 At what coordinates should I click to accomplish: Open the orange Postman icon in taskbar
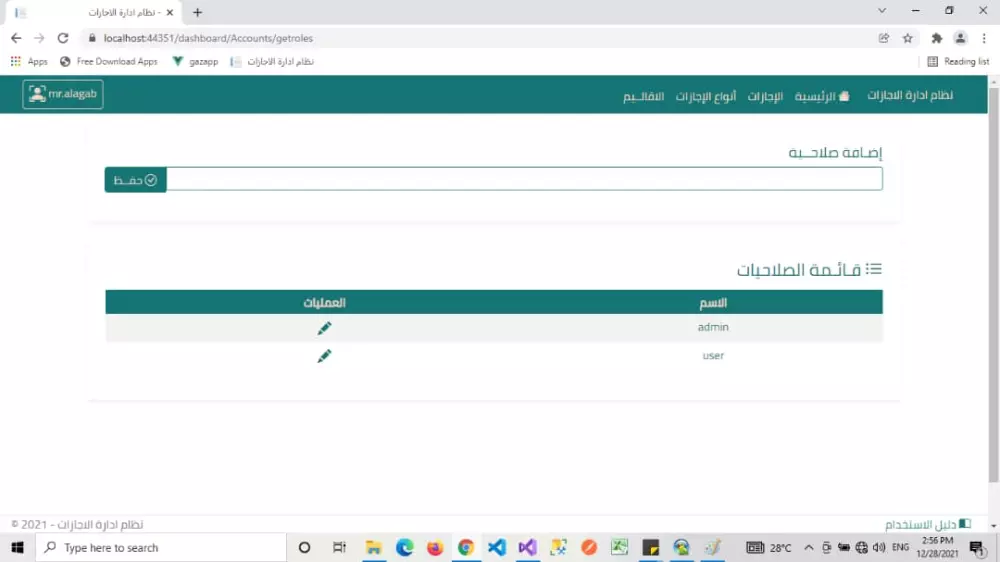589,547
